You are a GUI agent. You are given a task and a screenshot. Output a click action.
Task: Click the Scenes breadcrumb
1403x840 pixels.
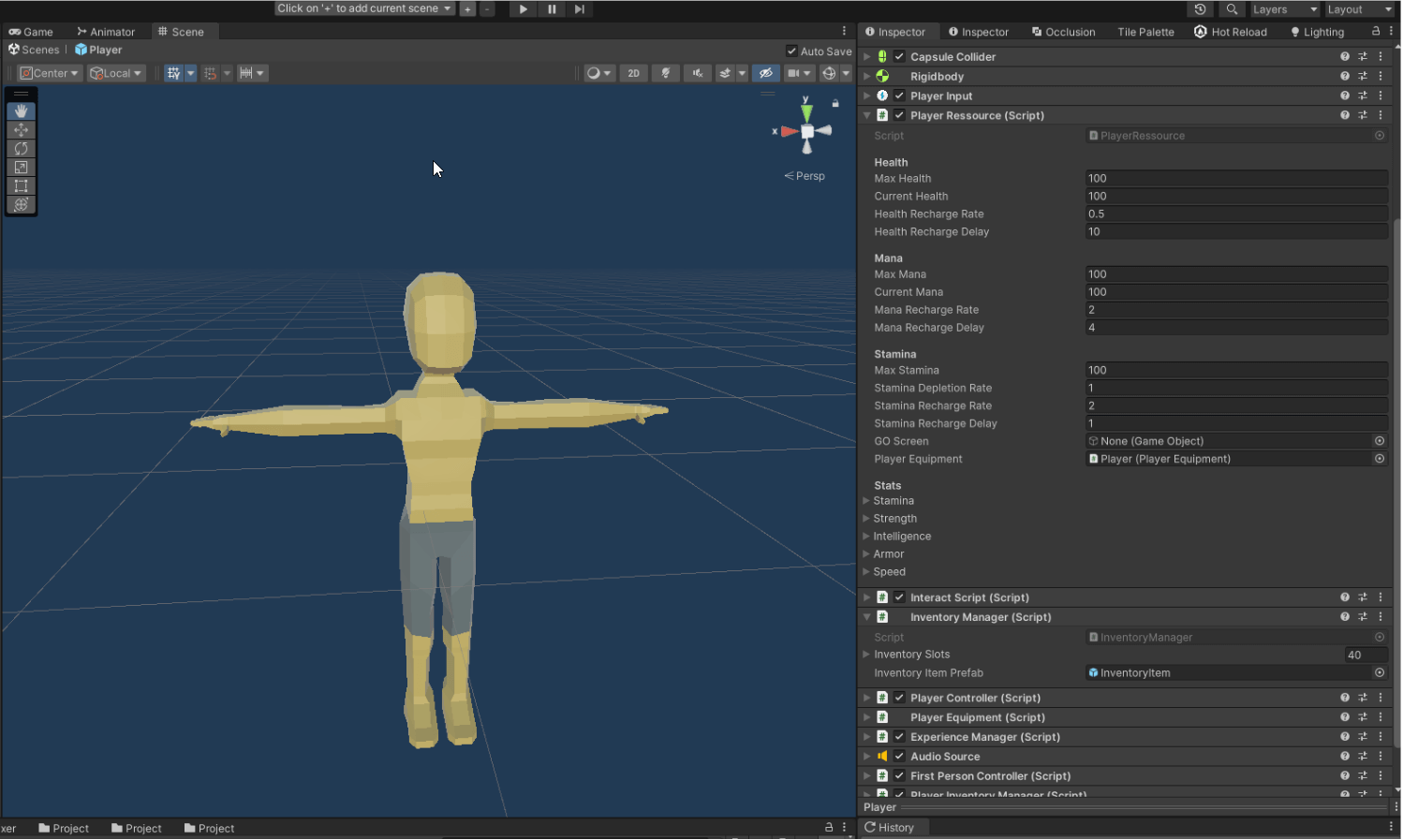click(34, 50)
